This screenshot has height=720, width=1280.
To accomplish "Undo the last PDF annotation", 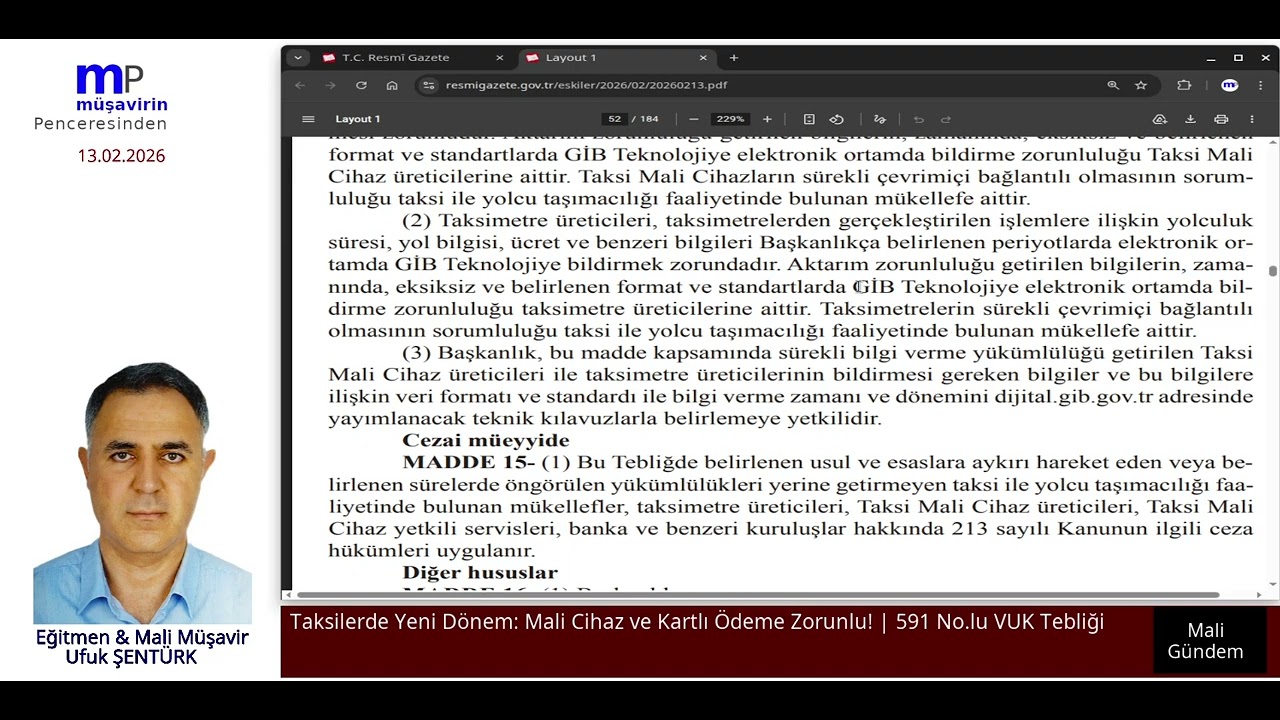I will [918, 119].
